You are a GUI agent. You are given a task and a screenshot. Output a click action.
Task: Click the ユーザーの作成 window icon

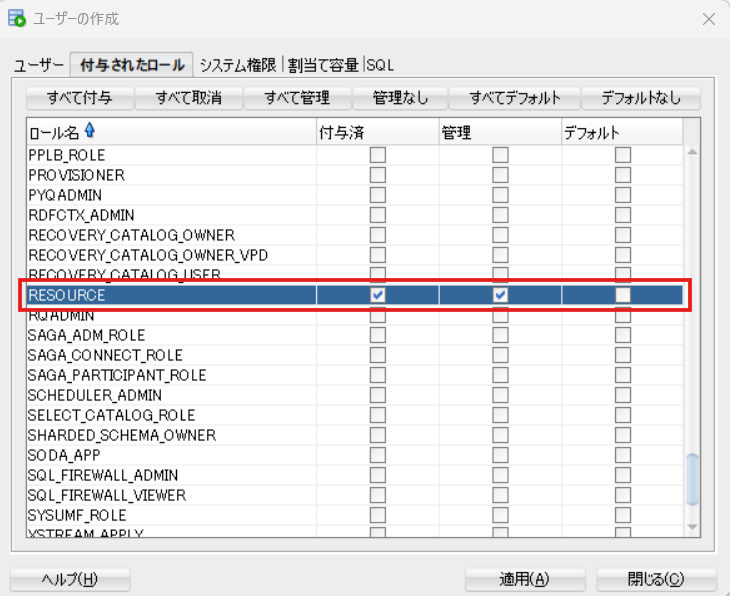click(x=17, y=18)
